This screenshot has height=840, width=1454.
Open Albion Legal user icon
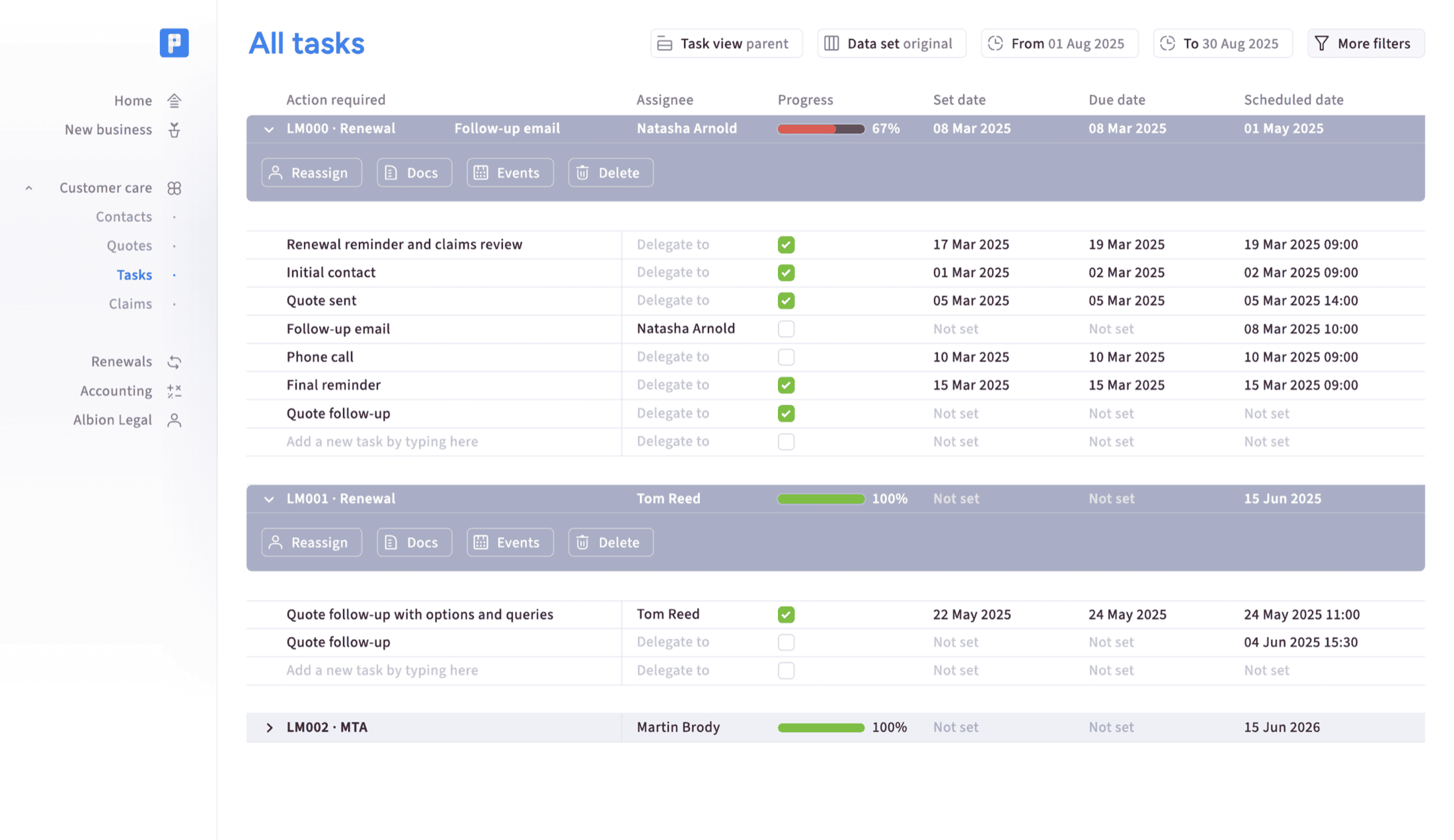174,420
